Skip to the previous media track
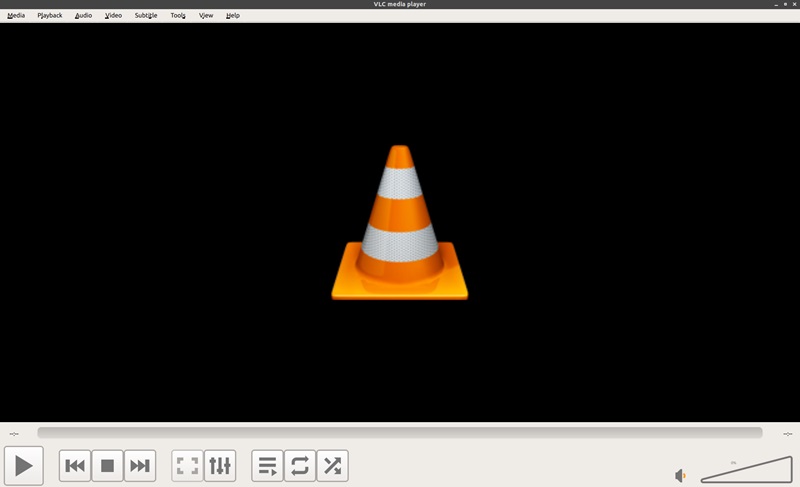 75,466
